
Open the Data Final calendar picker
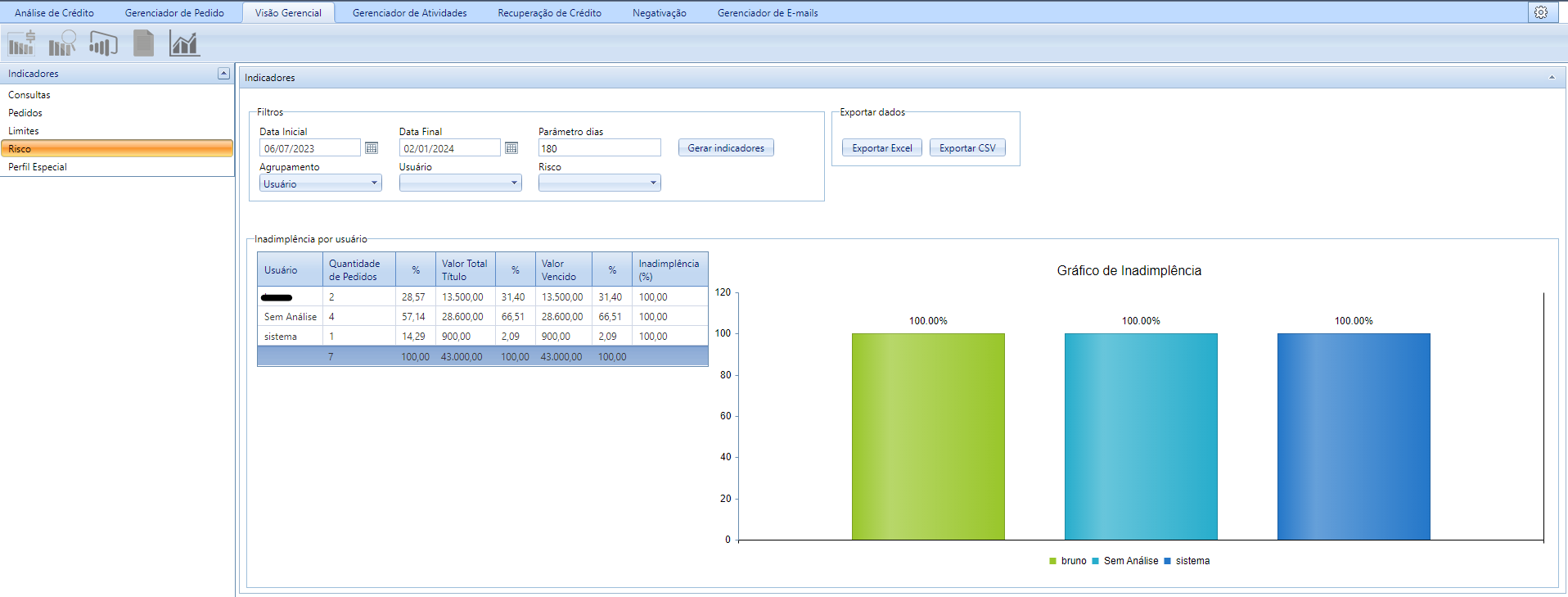[511, 148]
